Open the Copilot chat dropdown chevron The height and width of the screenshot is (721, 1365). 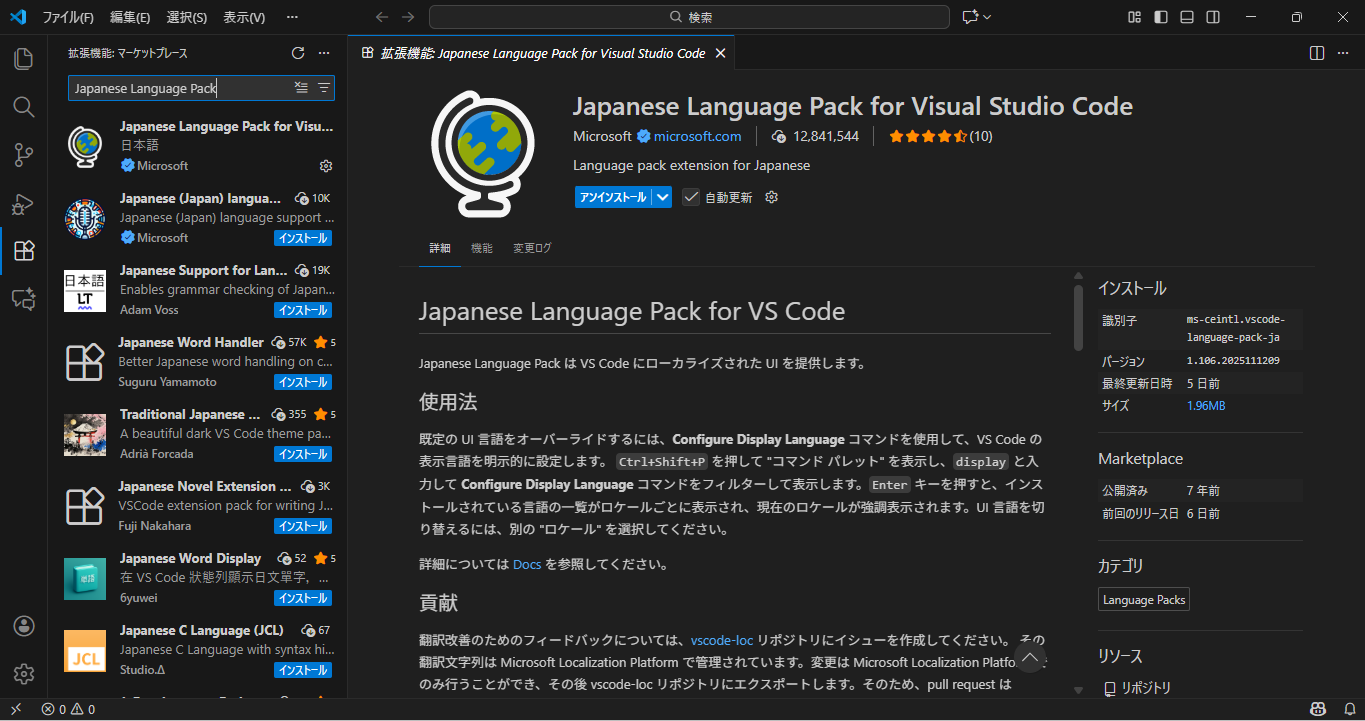pyautogui.click(x=988, y=17)
